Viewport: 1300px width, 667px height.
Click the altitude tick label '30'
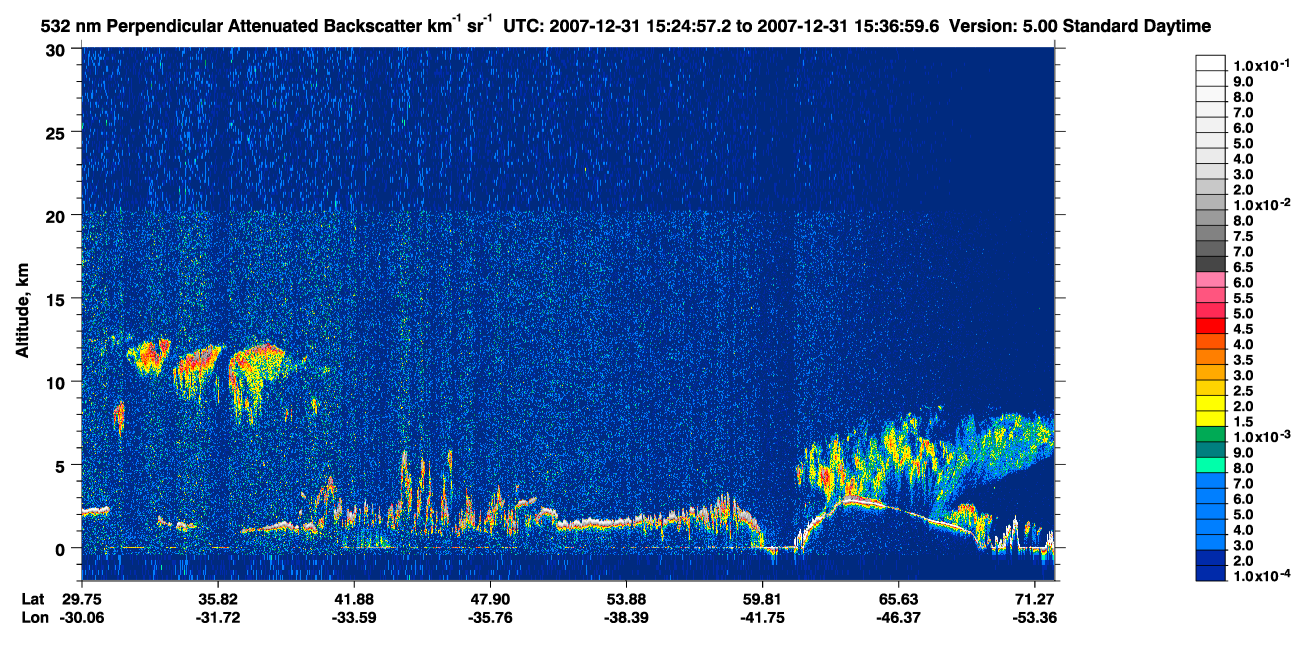click(58, 50)
